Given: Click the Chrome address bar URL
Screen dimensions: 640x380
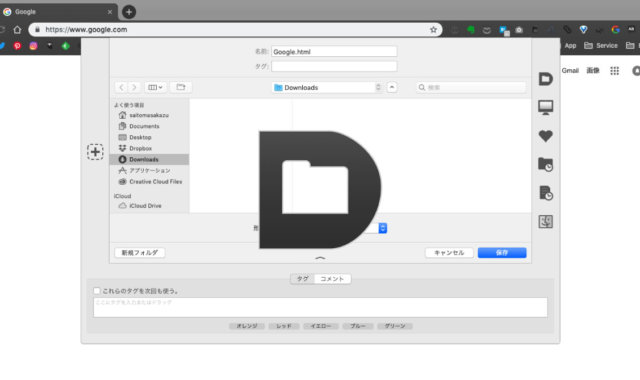Looking at the screenshot, I should click(x=86, y=29).
